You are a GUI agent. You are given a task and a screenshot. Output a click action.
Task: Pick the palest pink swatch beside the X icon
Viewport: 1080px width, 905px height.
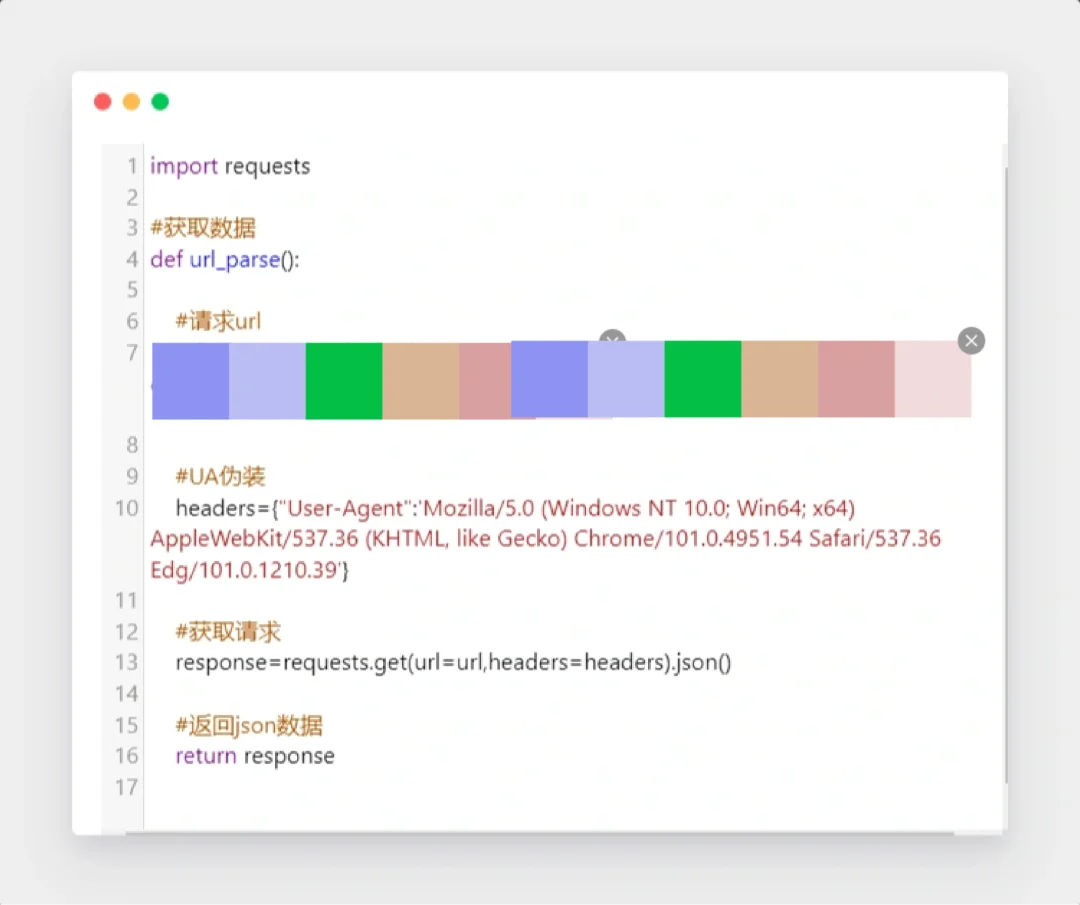933,379
